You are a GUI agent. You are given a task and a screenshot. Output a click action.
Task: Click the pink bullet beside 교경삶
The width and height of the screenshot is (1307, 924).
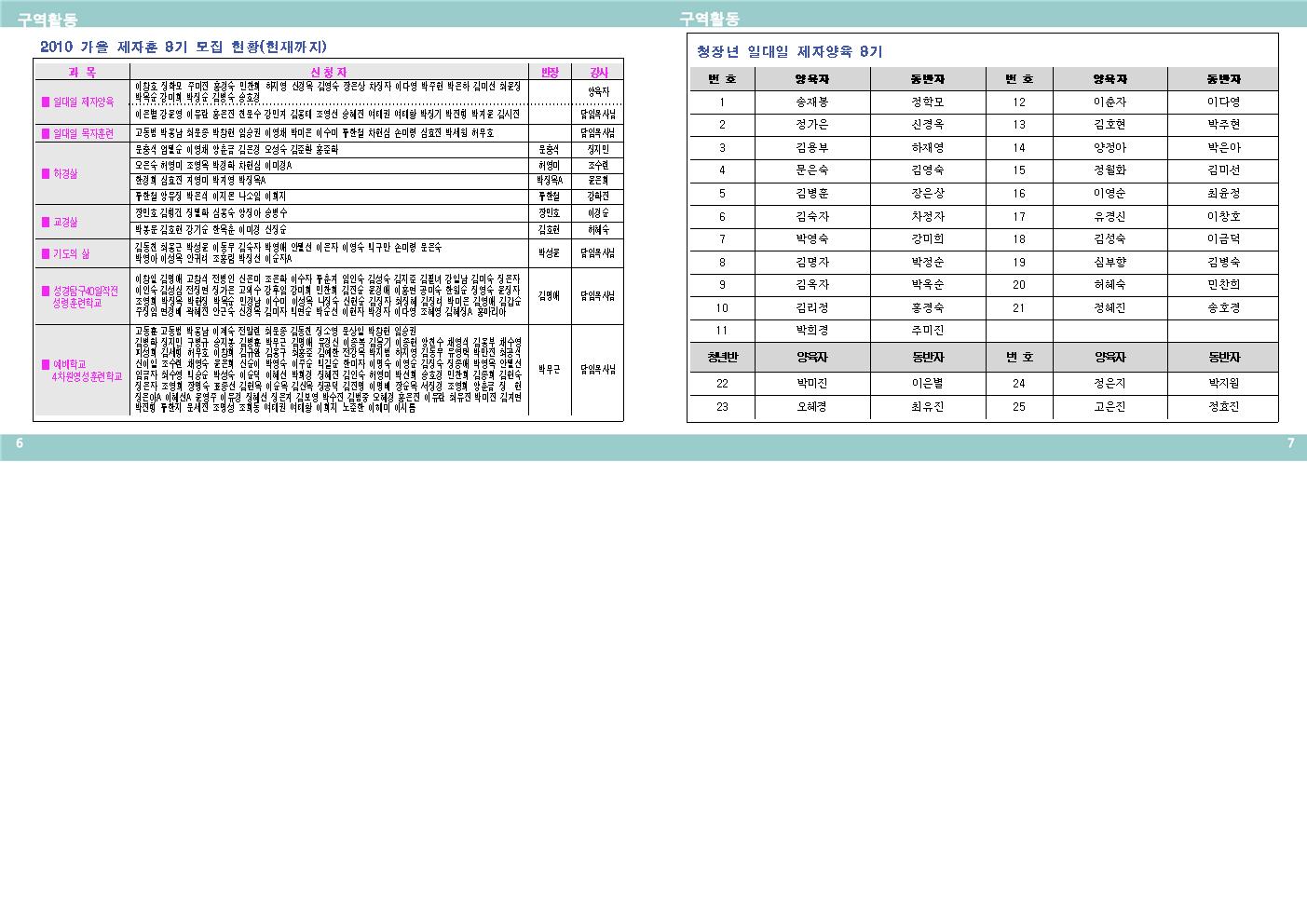tap(45, 223)
